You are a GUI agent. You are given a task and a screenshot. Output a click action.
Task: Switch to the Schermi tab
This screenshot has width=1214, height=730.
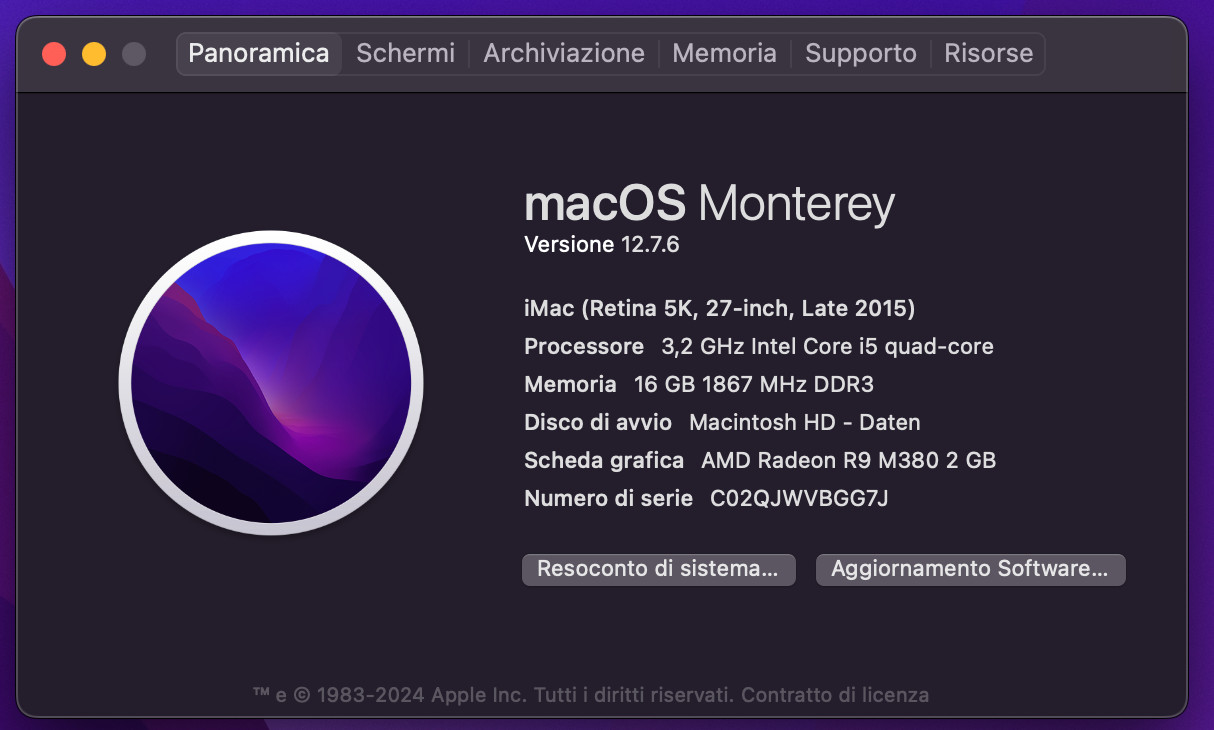click(x=406, y=53)
